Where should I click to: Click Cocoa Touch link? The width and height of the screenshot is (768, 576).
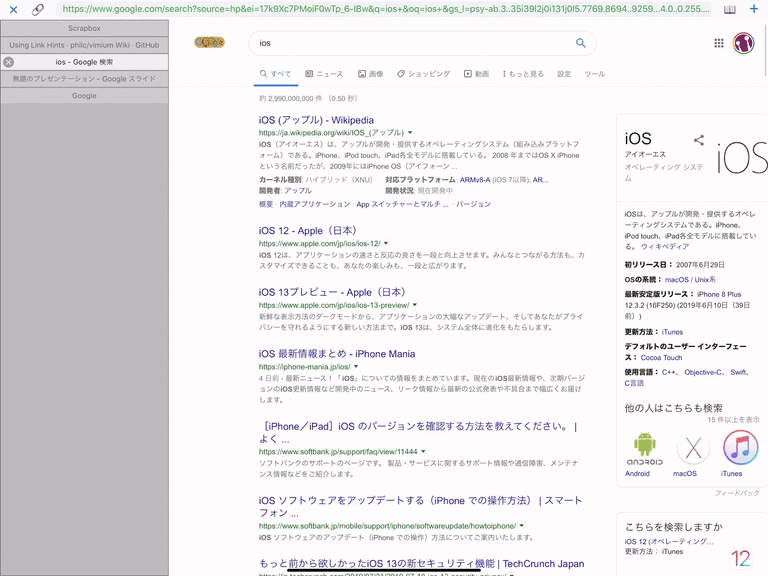661,358
